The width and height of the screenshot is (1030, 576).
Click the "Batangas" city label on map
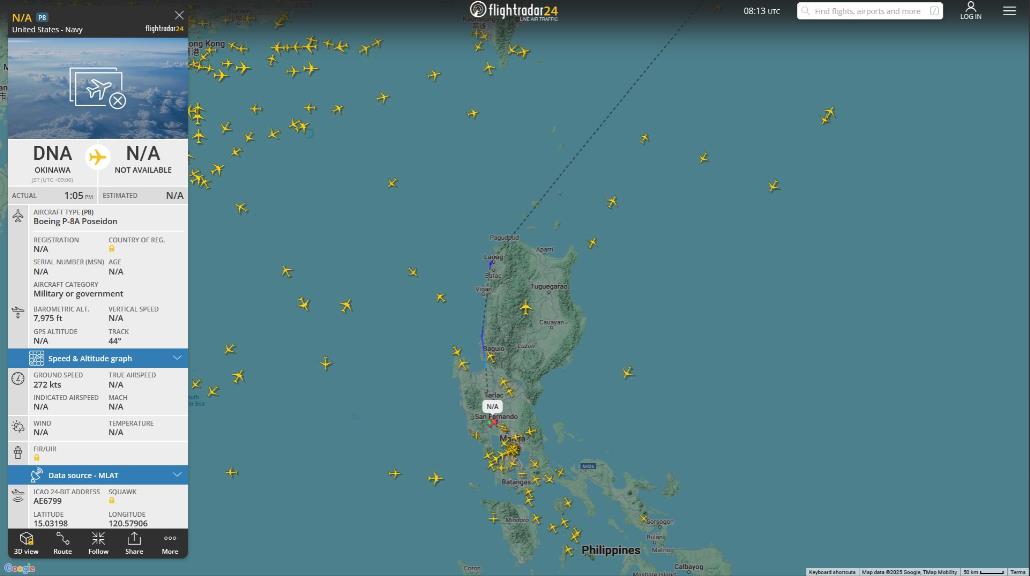[516, 482]
